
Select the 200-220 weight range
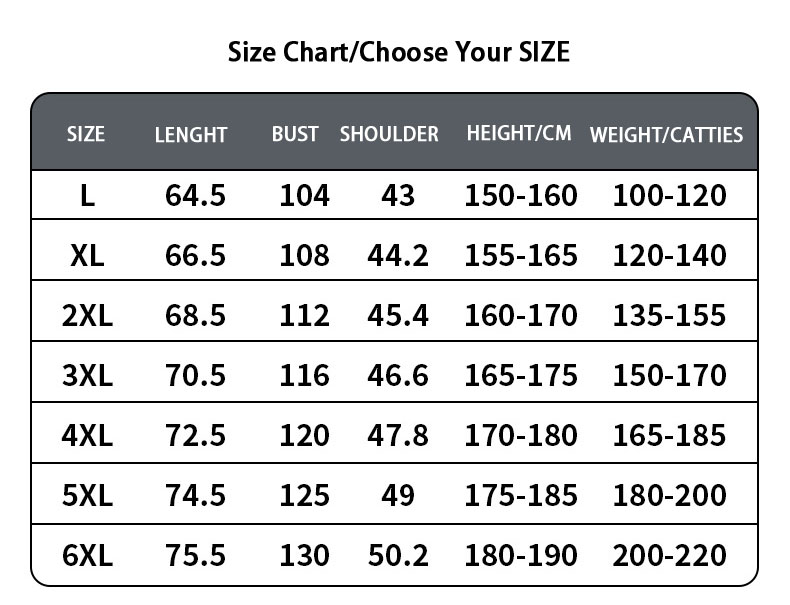tap(669, 555)
